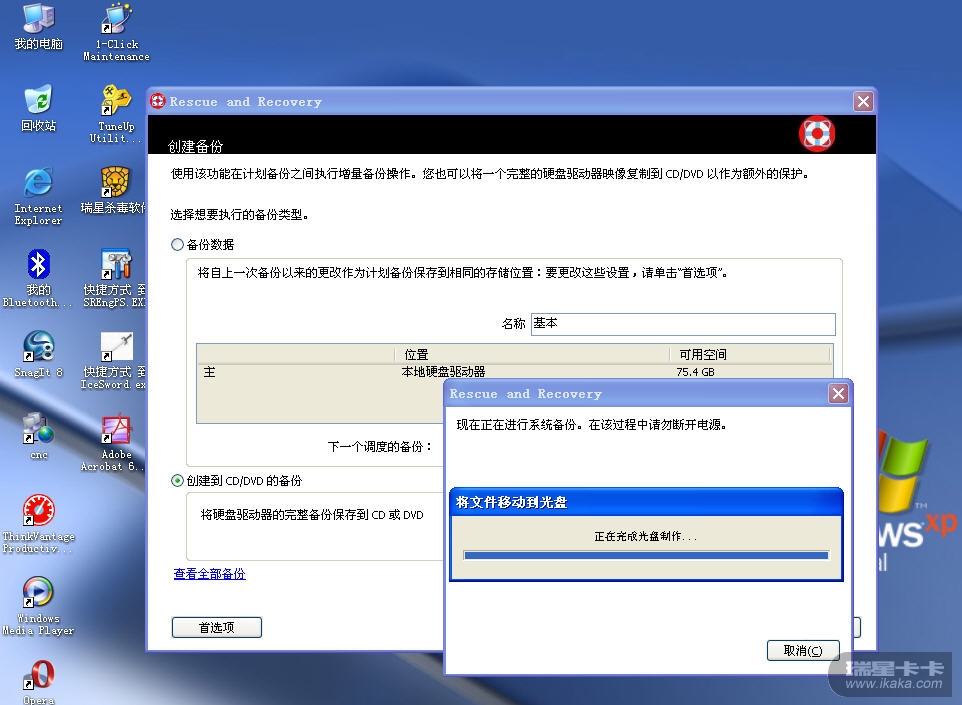
Task: Close the main Rescue and Recovery window
Action: [x=863, y=101]
